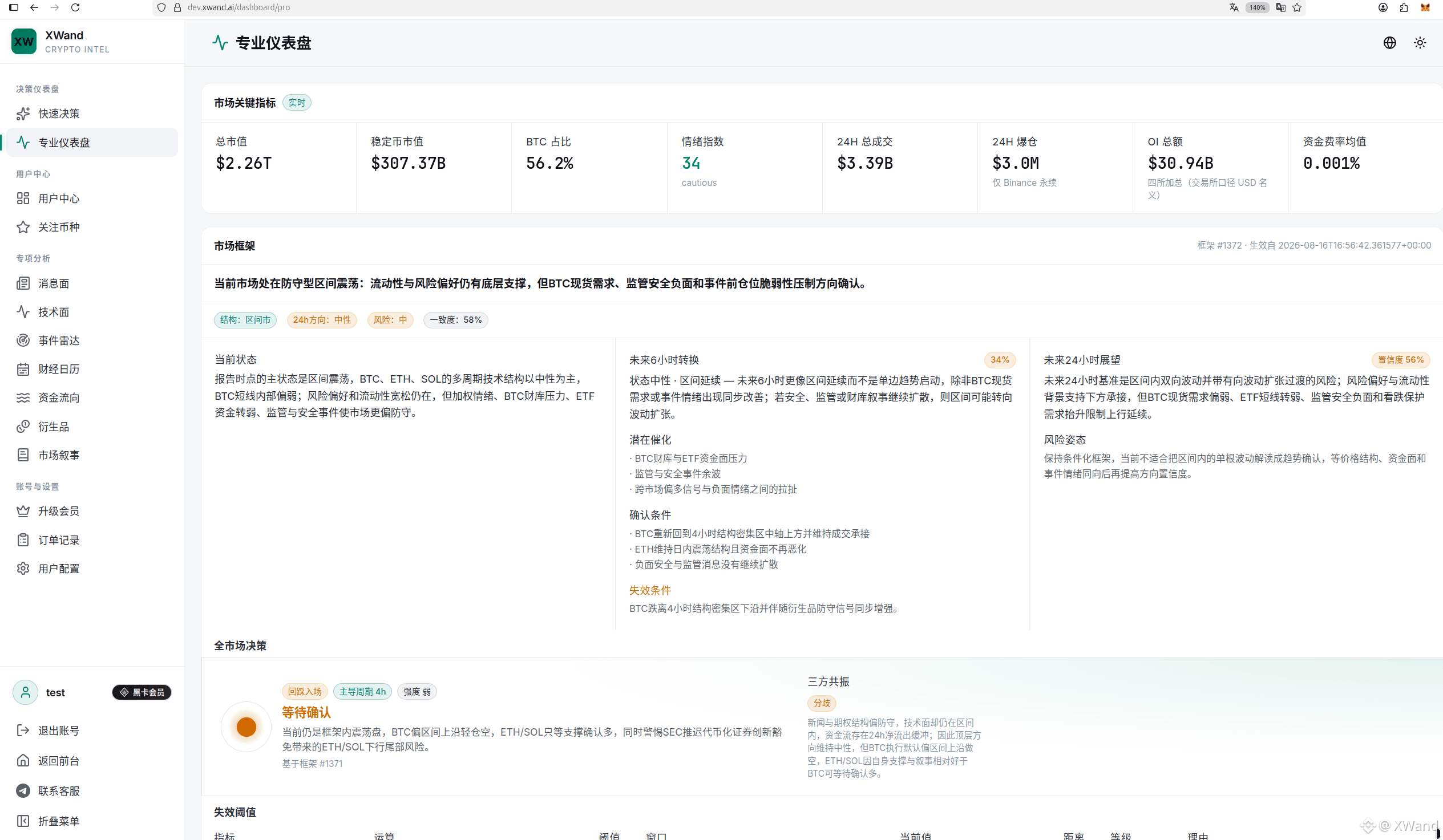Click the orange 等待确认 status circle

[x=246, y=727]
